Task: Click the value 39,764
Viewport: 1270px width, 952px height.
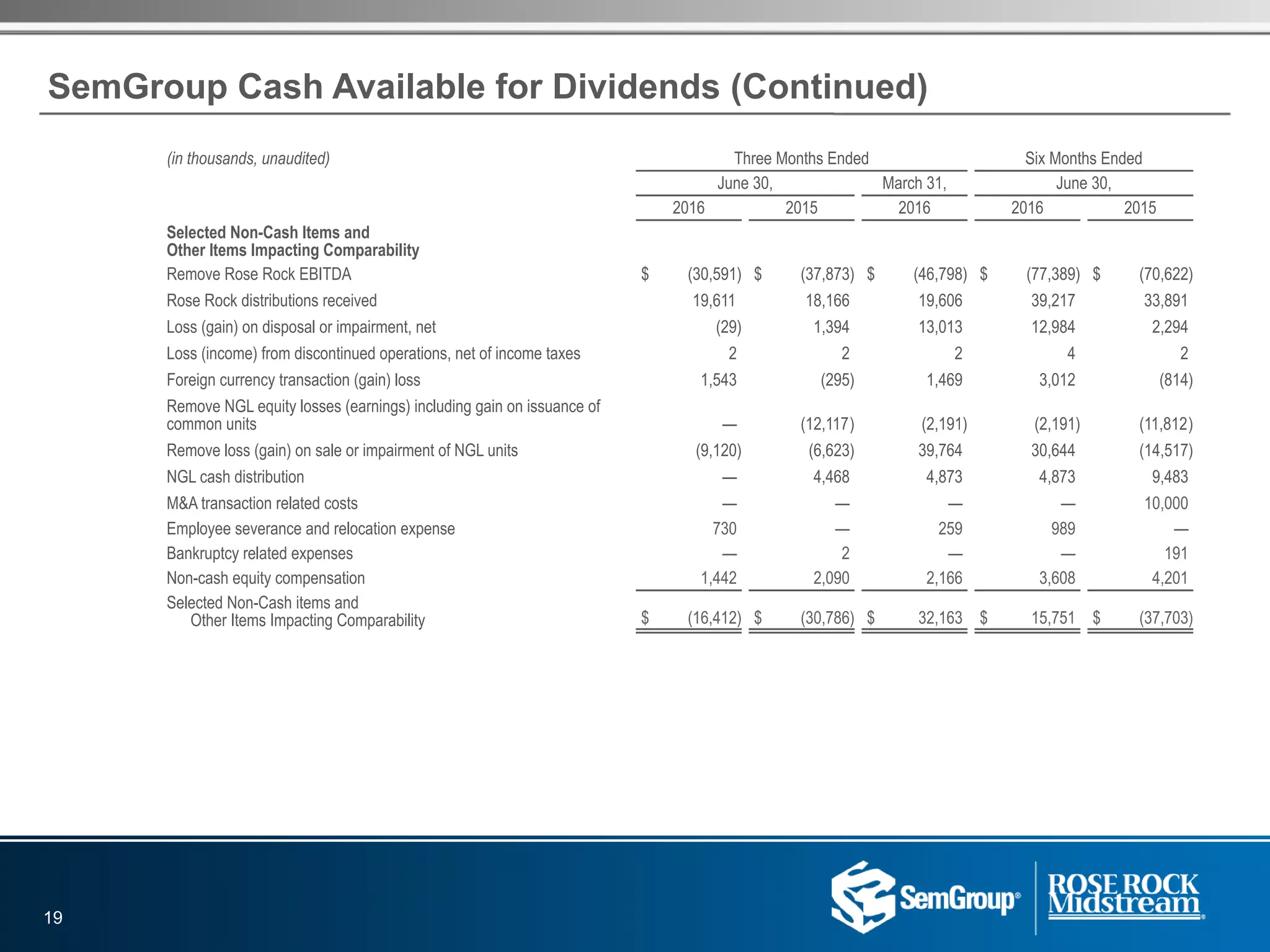Action: tap(940, 451)
